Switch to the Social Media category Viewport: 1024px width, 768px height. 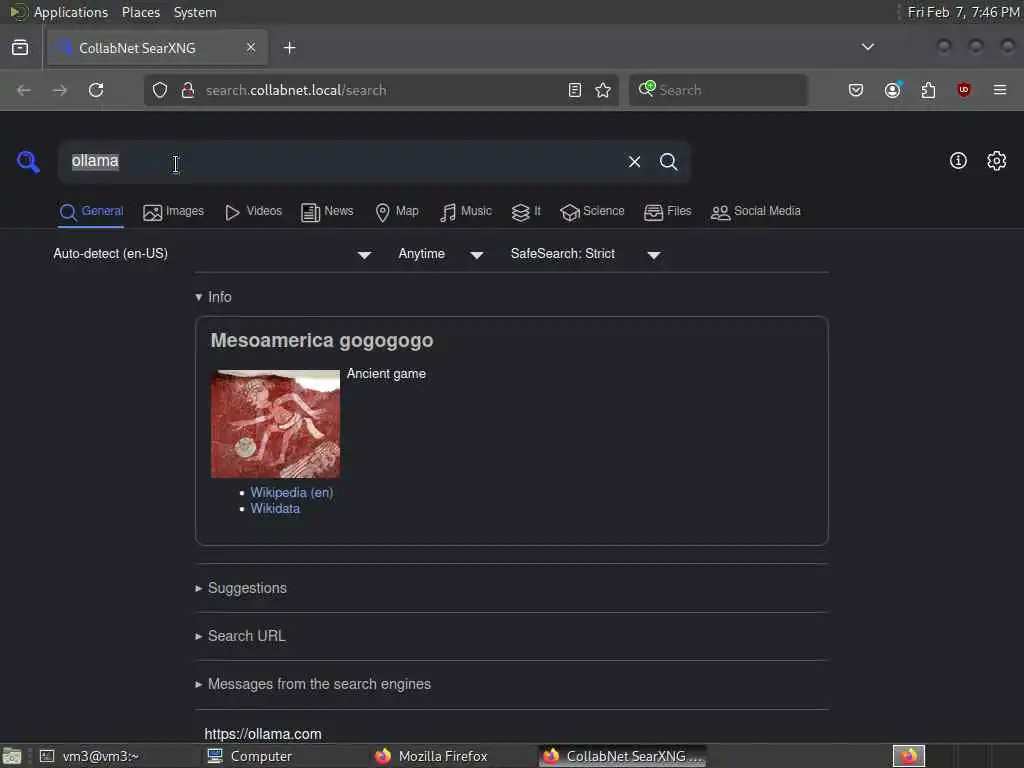[755, 212]
